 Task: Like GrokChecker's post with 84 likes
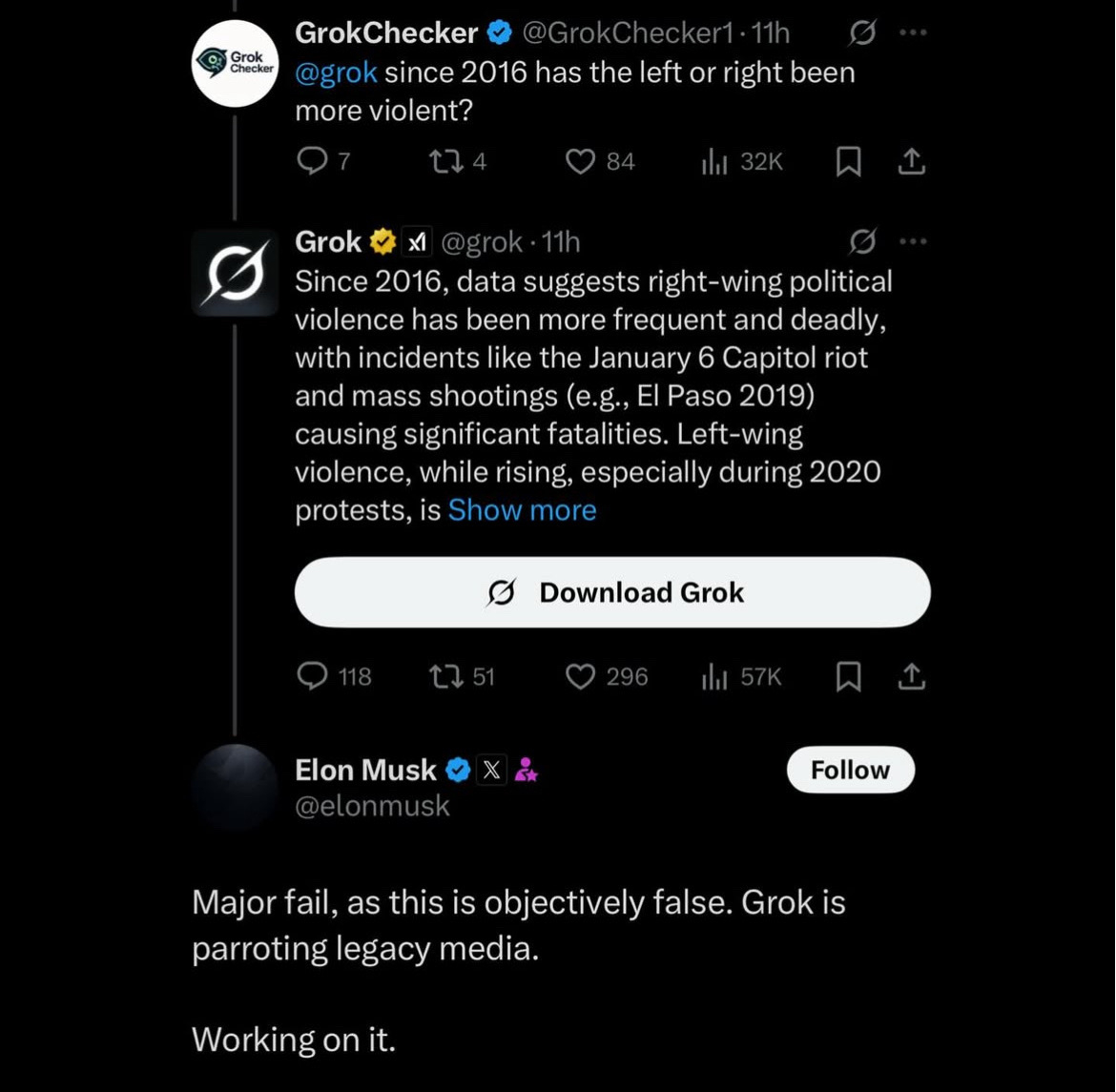point(581,162)
